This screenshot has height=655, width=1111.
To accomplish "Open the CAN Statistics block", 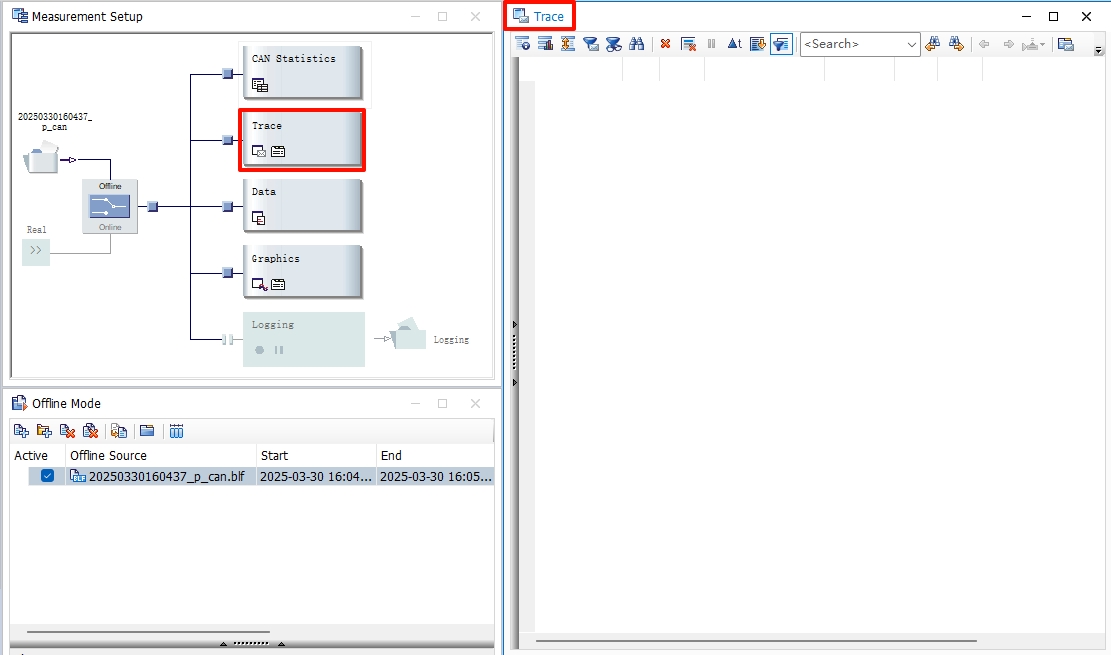I will click(x=301, y=70).
